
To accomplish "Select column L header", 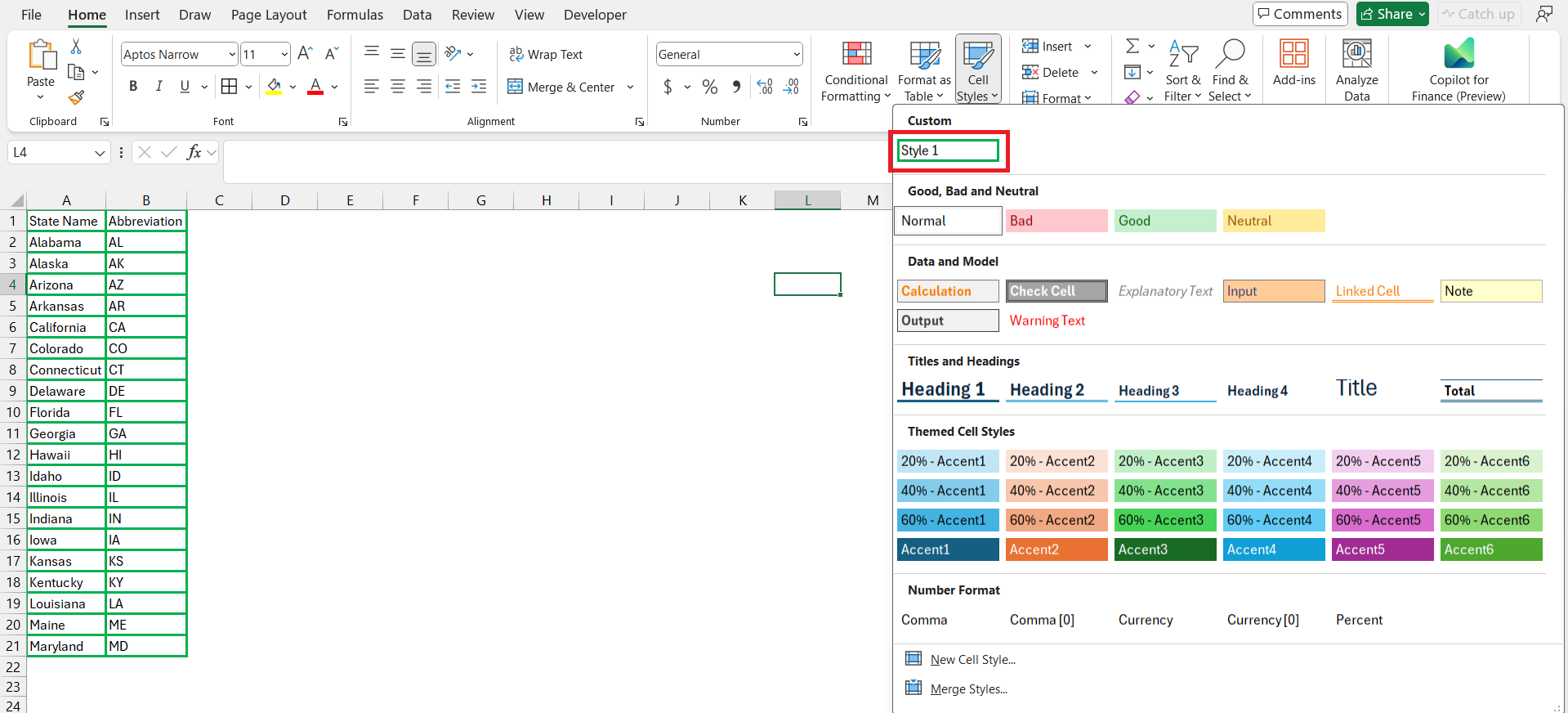I will (x=807, y=200).
